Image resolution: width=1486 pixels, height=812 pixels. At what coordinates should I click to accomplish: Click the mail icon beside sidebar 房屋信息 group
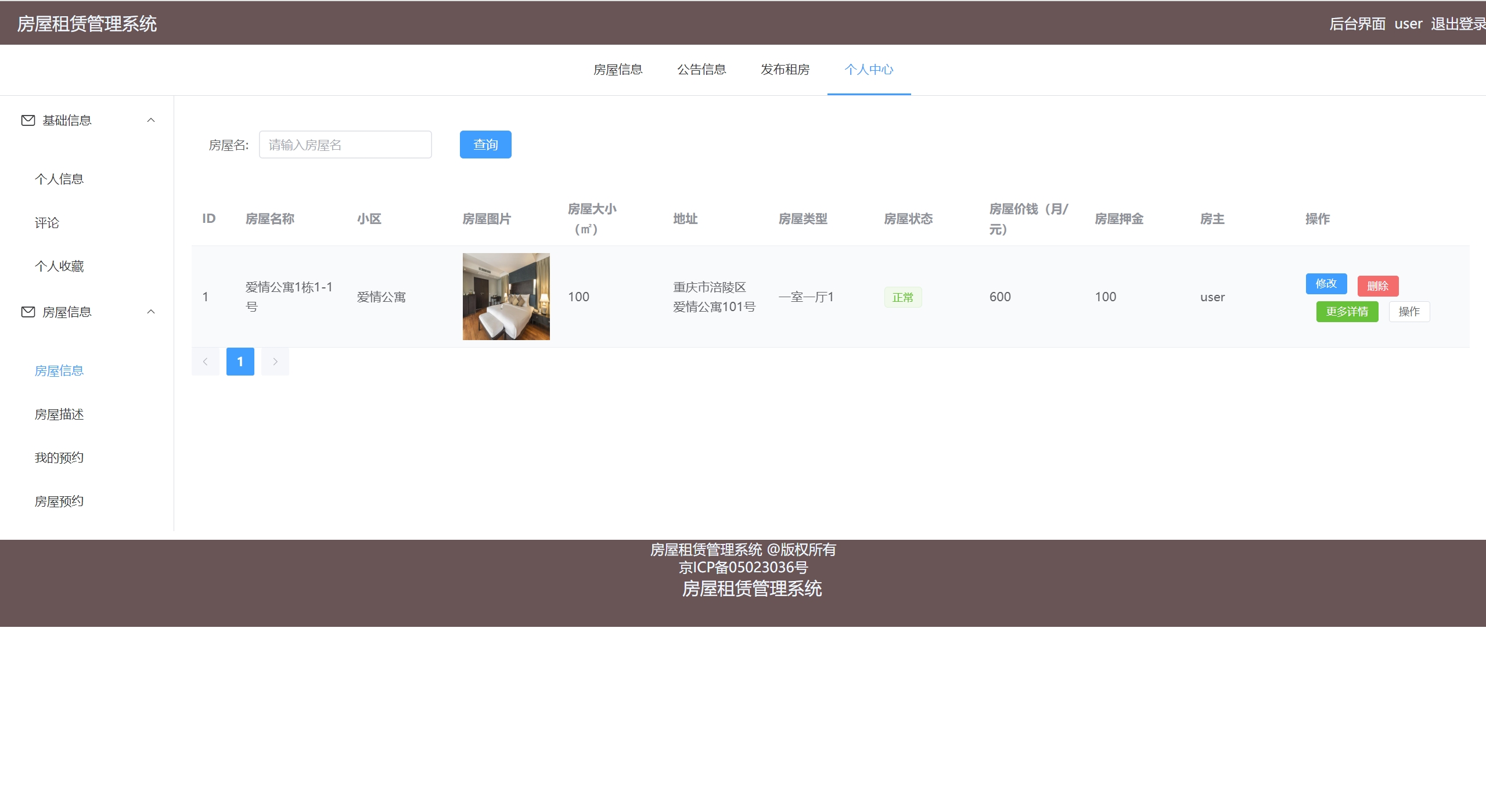click(x=28, y=312)
